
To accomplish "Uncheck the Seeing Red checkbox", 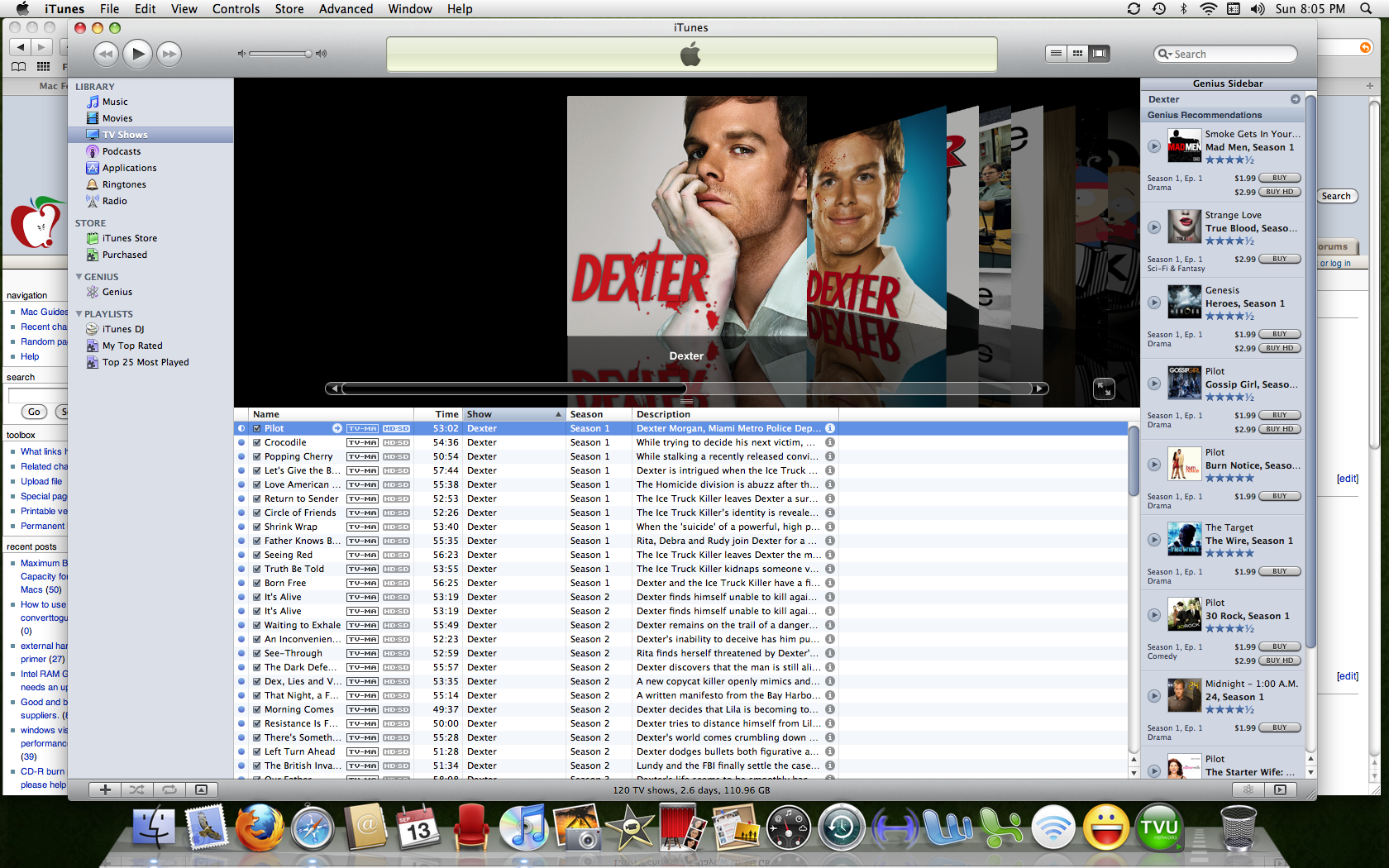I will click(x=257, y=555).
